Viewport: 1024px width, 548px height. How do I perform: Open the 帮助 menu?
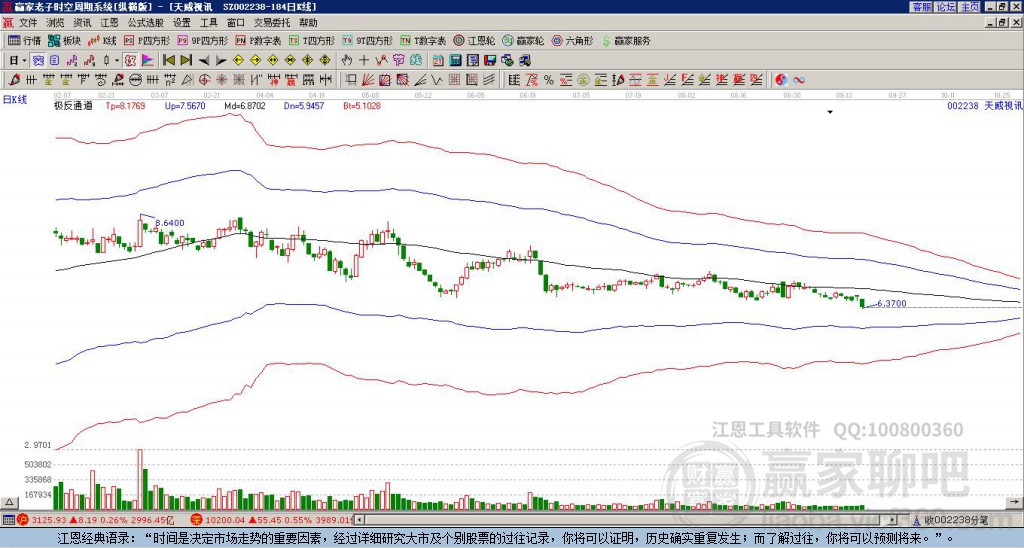click(308, 23)
